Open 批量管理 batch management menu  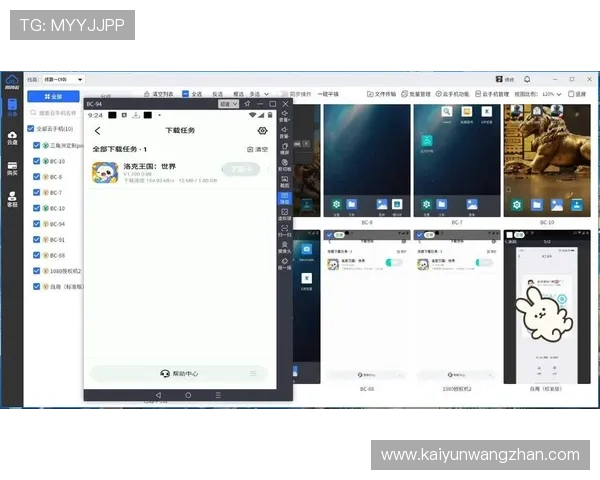416,94
